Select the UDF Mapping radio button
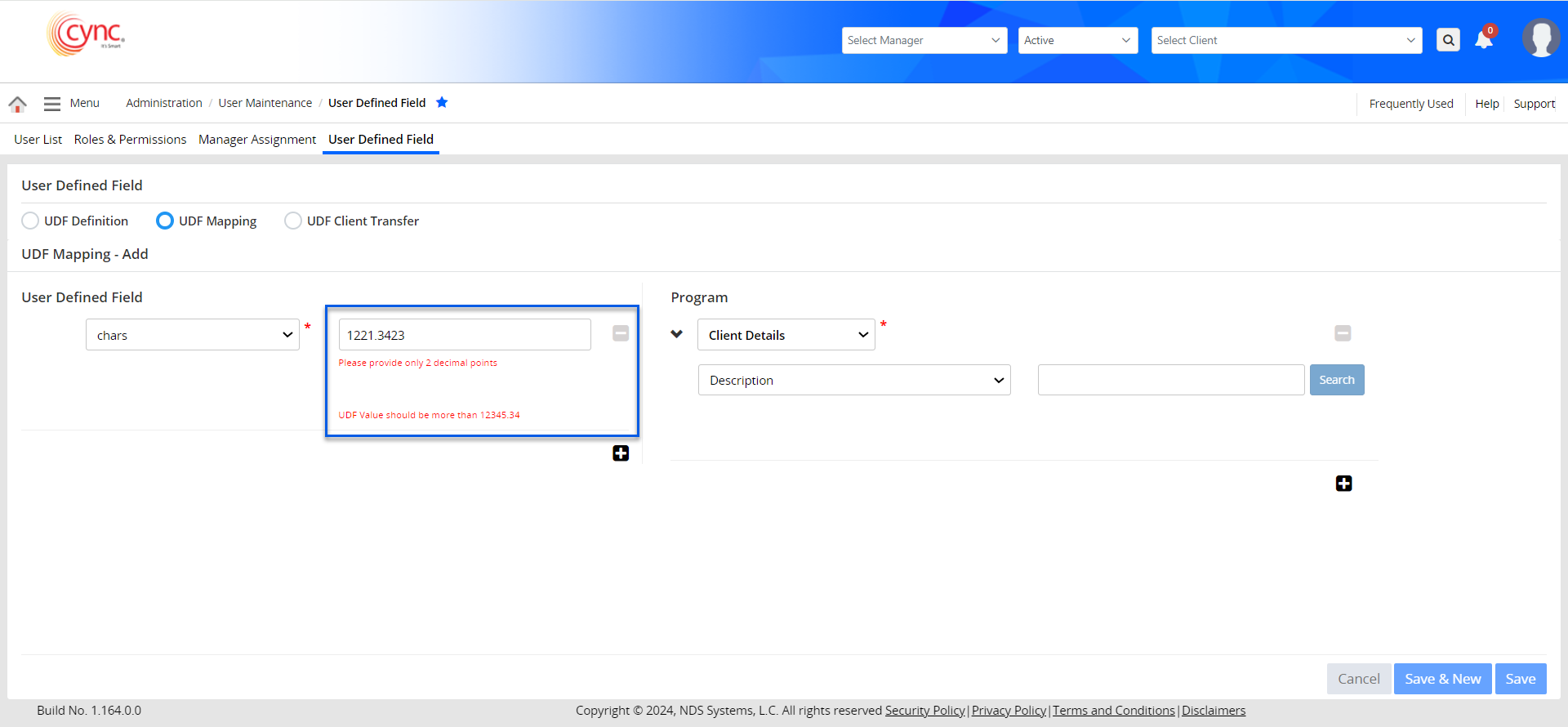This screenshot has height=727, width=1568. point(165,221)
